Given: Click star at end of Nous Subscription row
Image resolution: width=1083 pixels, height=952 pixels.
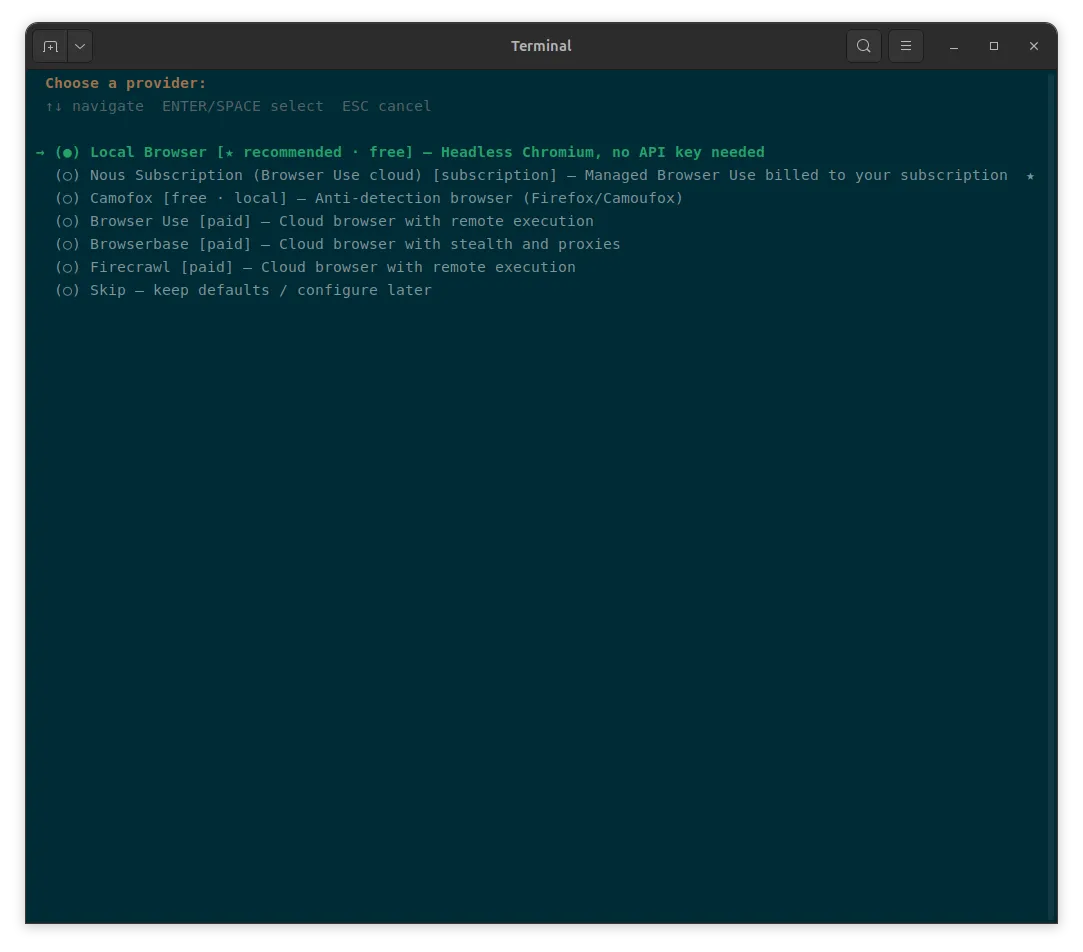Looking at the screenshot, I should tap(1030, 176).
